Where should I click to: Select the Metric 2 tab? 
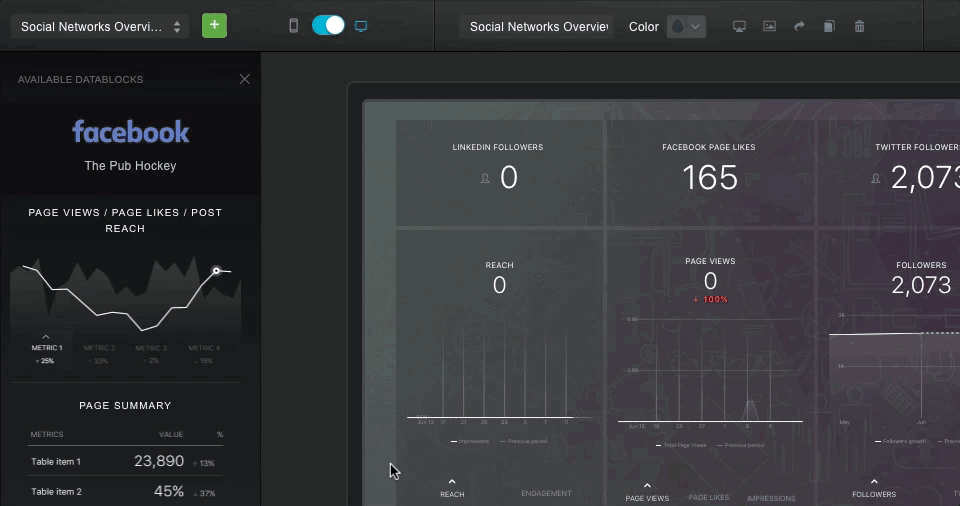point(99,348)
